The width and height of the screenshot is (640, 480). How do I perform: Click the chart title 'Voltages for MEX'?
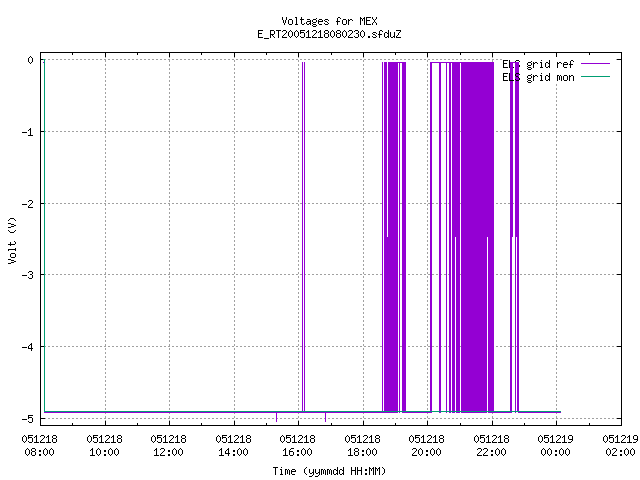coord(329,21)
